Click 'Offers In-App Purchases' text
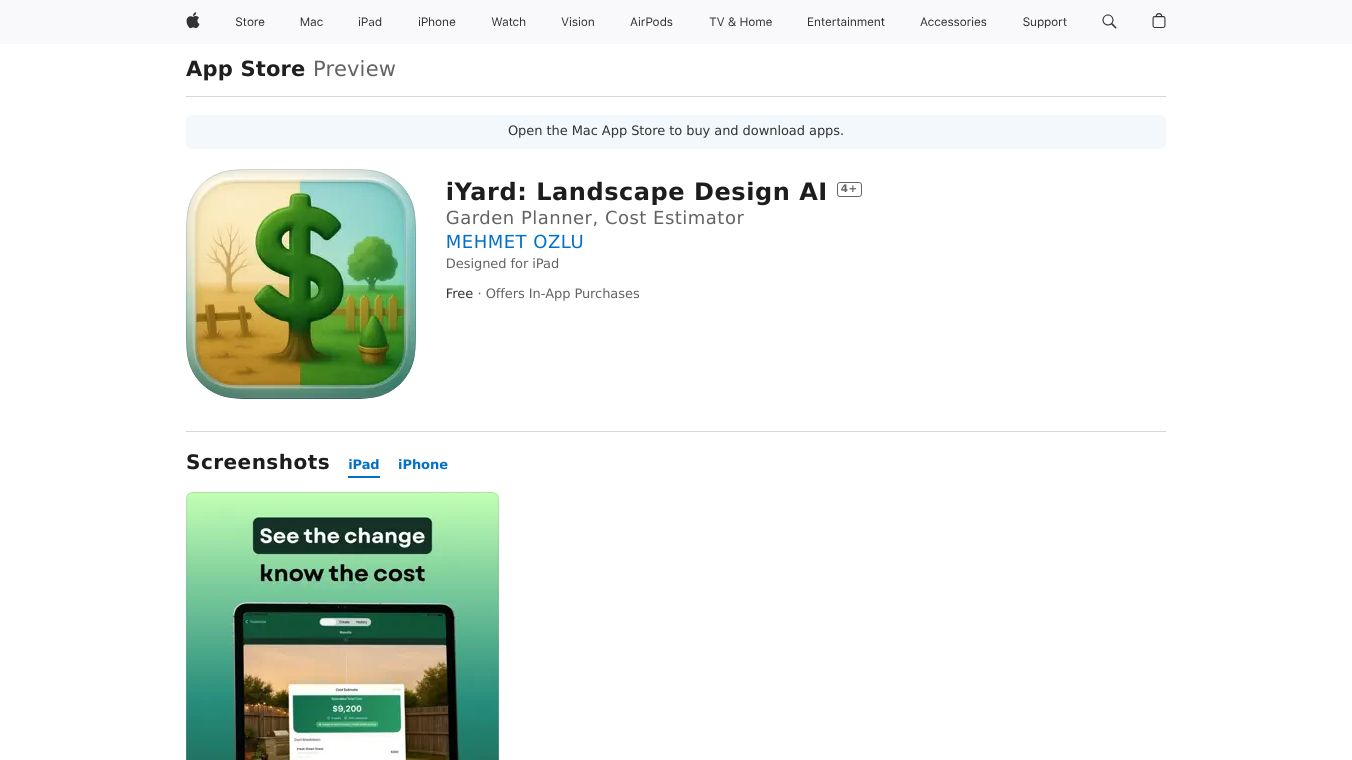Viewport: 1352px width, 760px height. click(x=562, y=294)
